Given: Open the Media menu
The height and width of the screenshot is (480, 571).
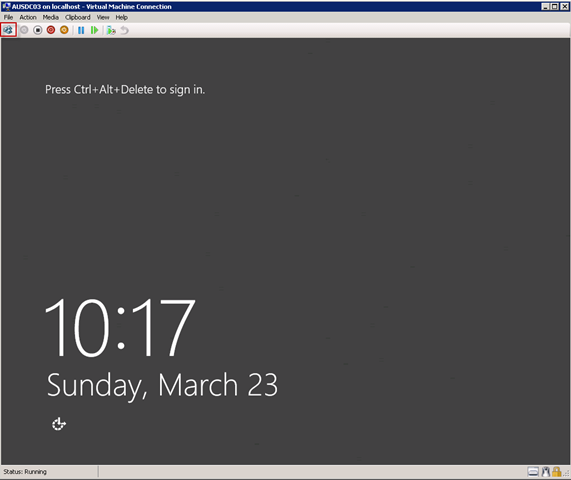Looking at the screenshot, I should pos(51,17).
